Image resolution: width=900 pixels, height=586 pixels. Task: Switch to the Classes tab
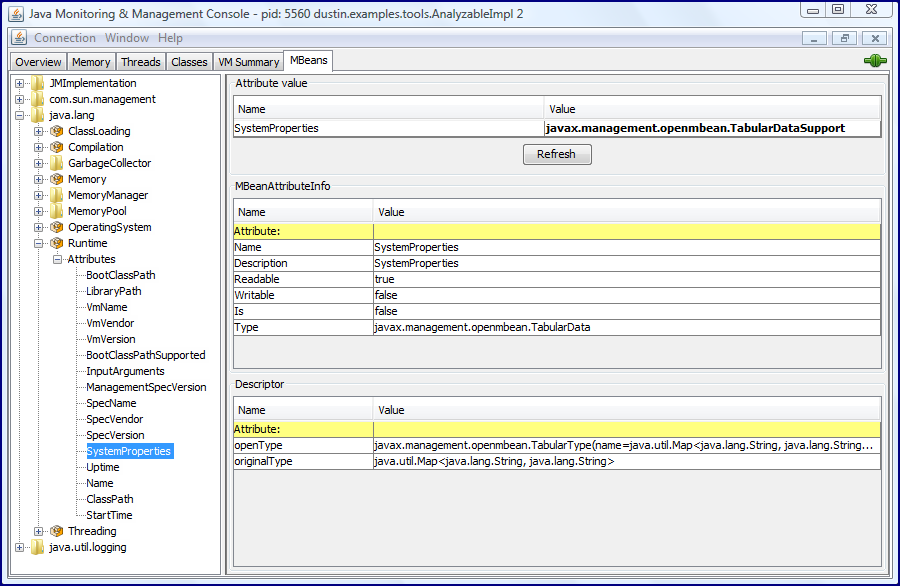[x=189, y=62]
